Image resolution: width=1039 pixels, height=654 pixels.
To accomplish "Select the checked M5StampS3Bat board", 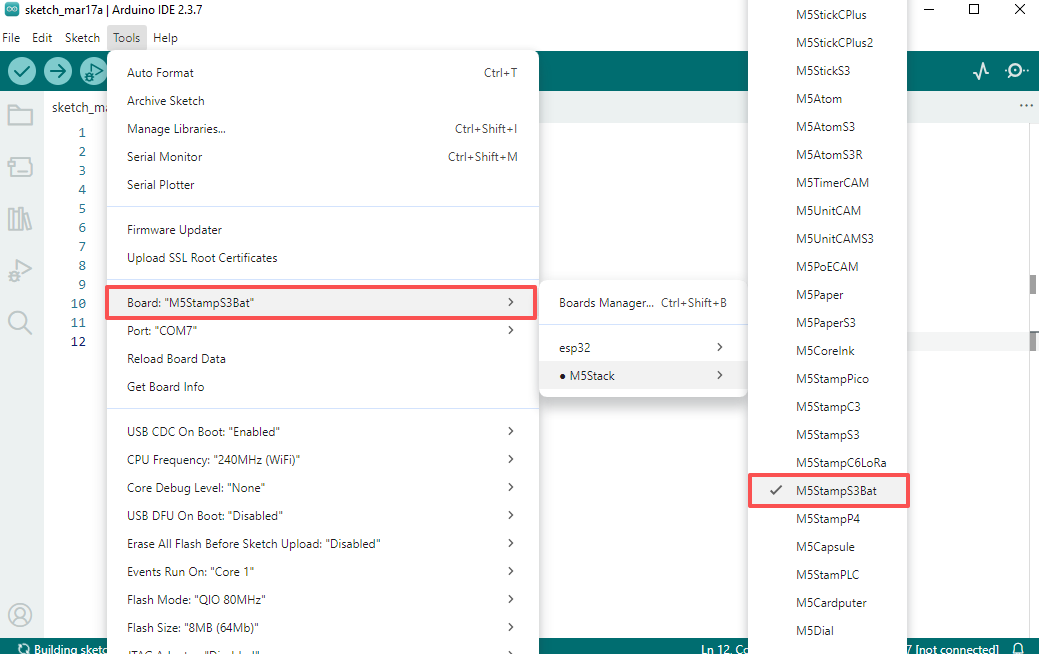I will [828, 491].
